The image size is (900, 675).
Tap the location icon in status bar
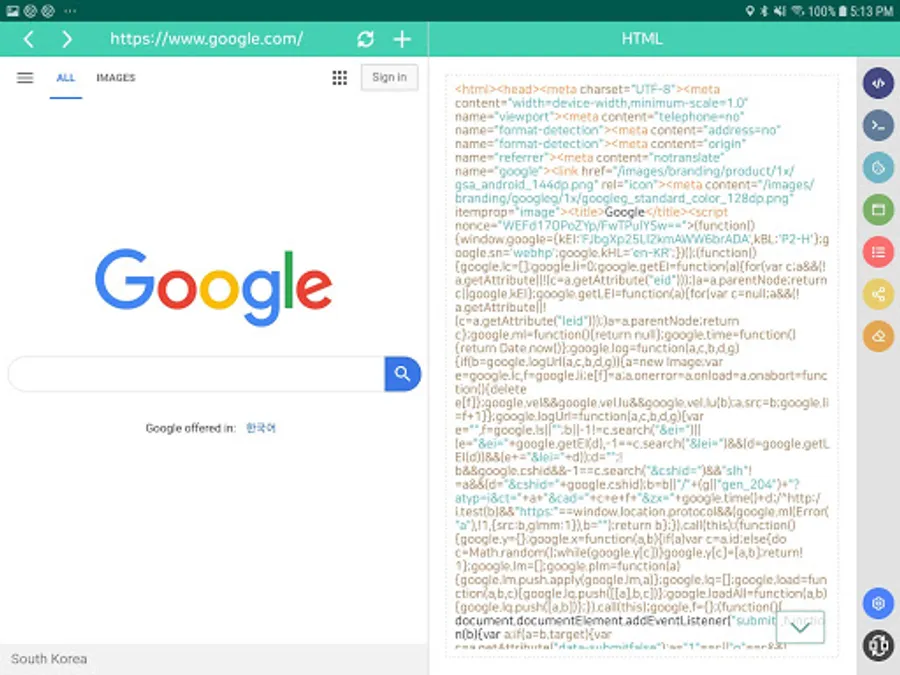(750, 11)
